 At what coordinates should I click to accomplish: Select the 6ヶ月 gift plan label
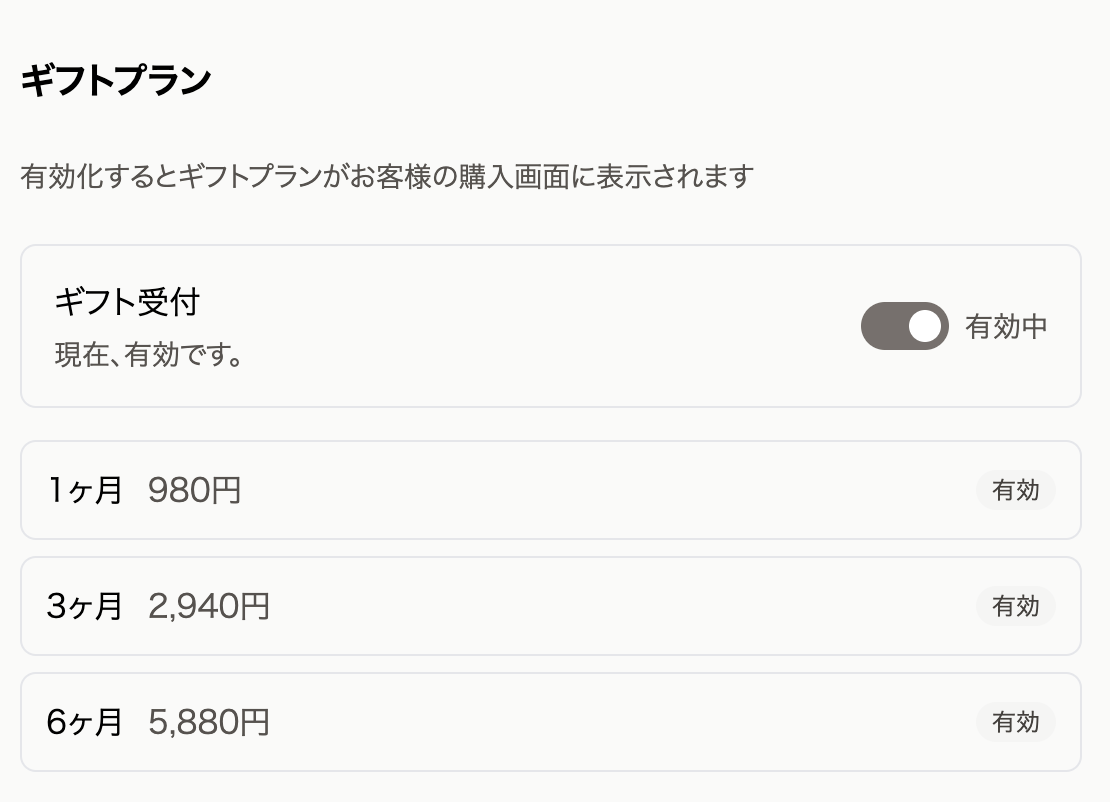tap(85, 722)
